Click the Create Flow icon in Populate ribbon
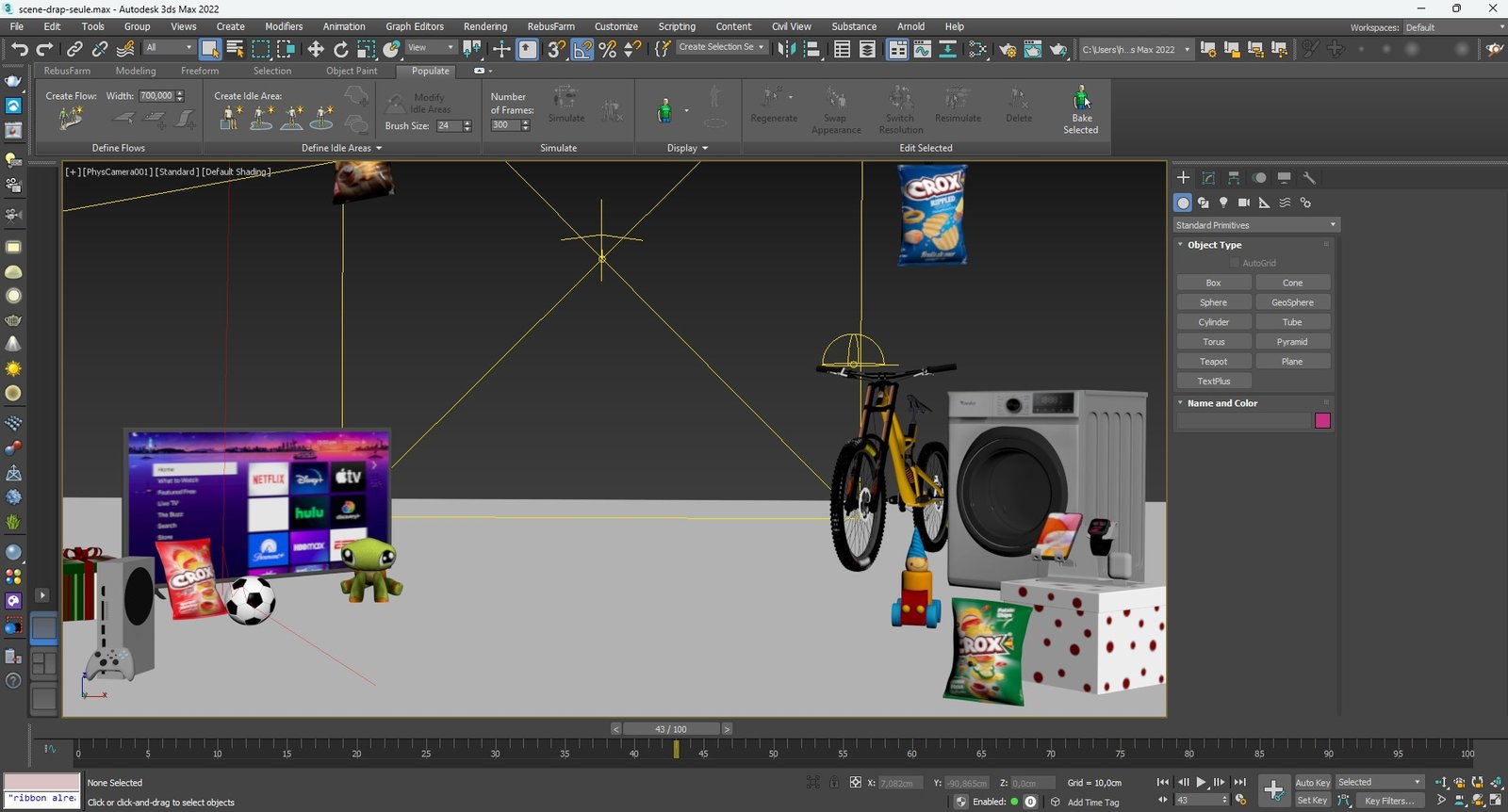The image size is (1508, 812). click(71, 119)
